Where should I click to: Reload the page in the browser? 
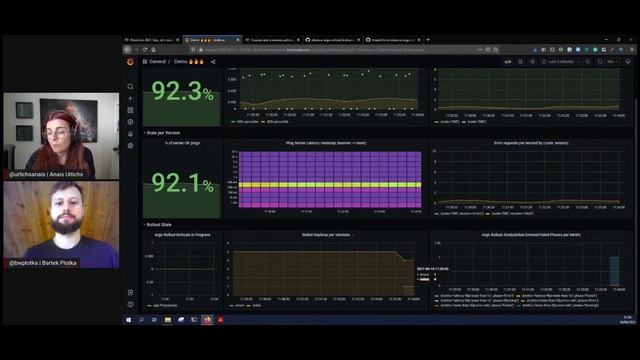(144, 50)
